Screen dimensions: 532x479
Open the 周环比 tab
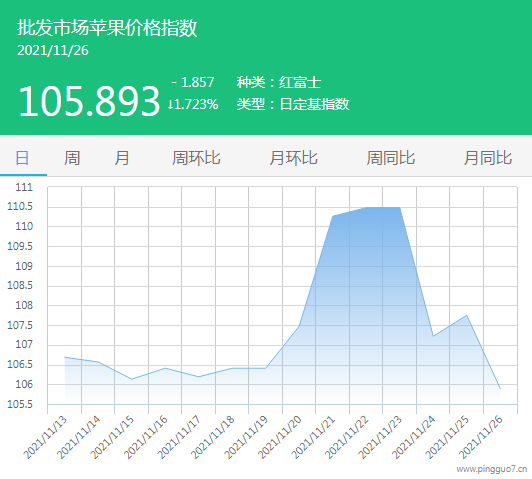(196, 158)
